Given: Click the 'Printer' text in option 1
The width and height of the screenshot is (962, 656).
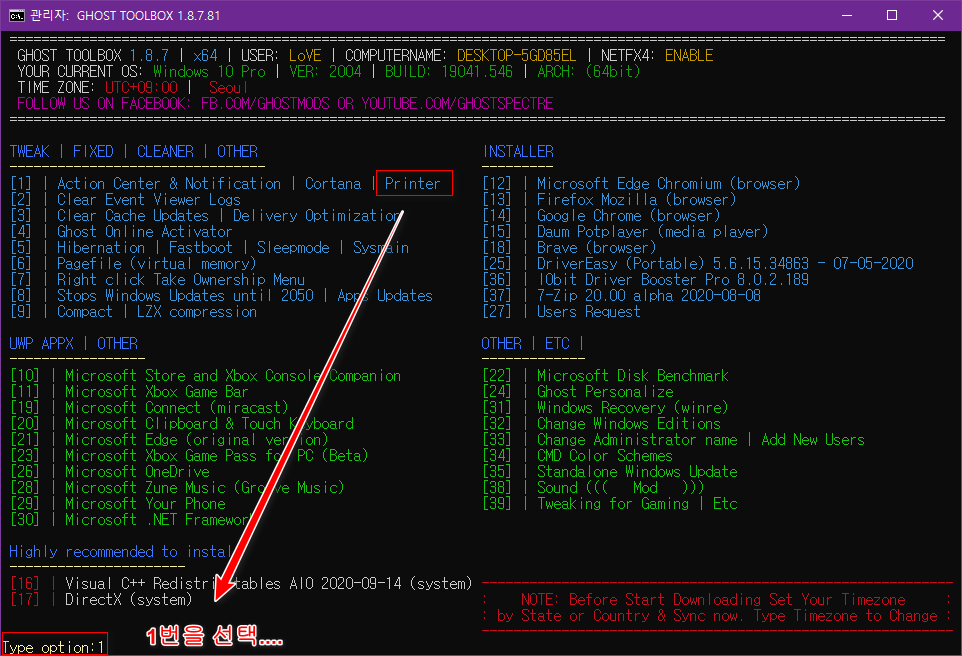Looking at the screenshot, I should [x=413, y=183].
